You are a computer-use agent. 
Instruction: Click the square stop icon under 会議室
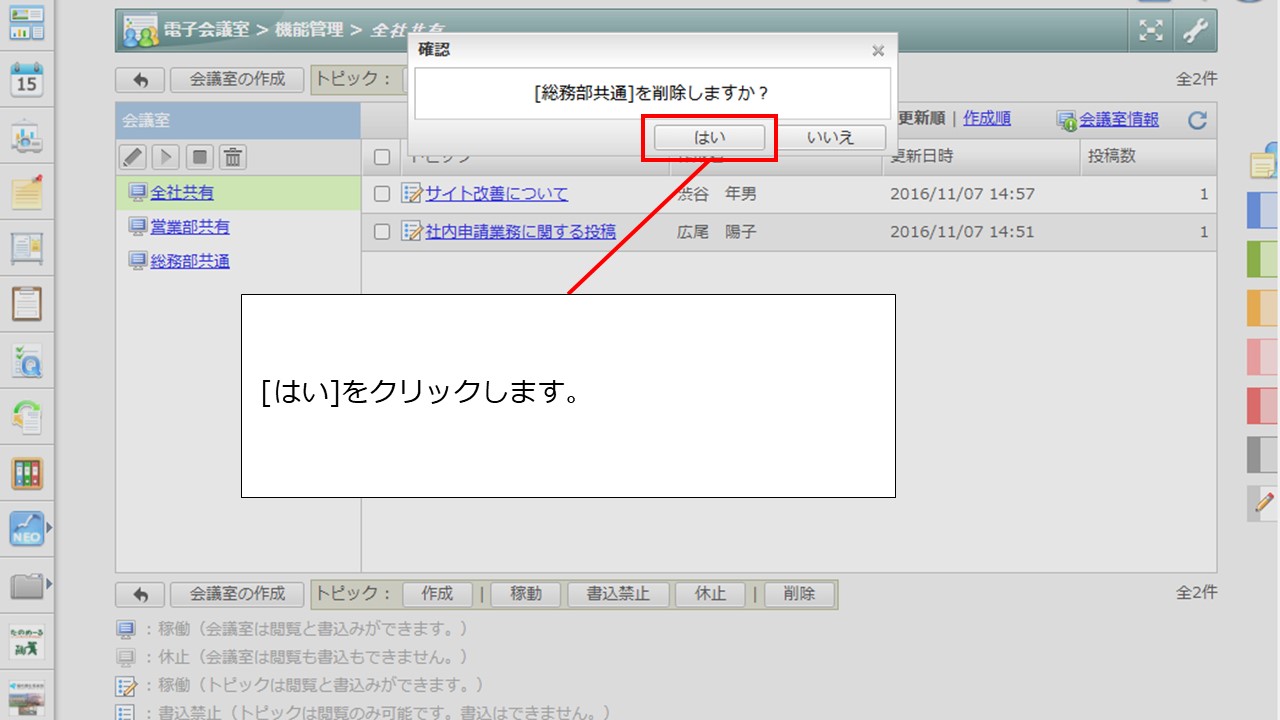200,157
